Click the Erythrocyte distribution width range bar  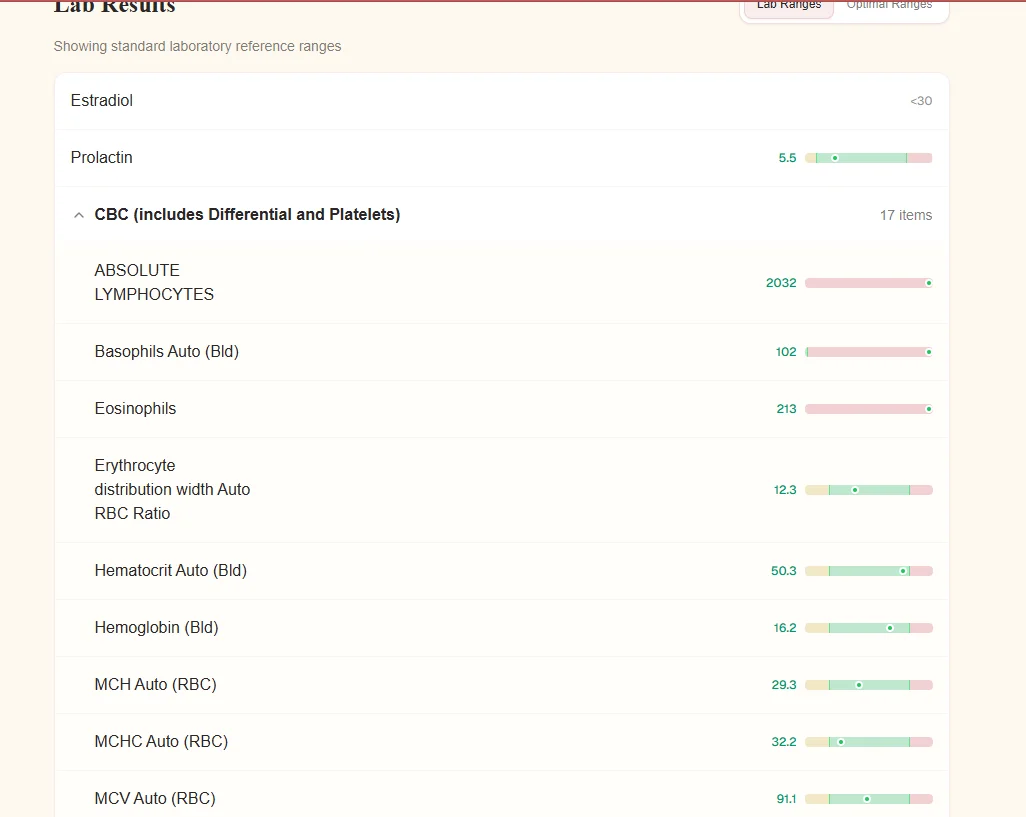[x=868, y=490]
